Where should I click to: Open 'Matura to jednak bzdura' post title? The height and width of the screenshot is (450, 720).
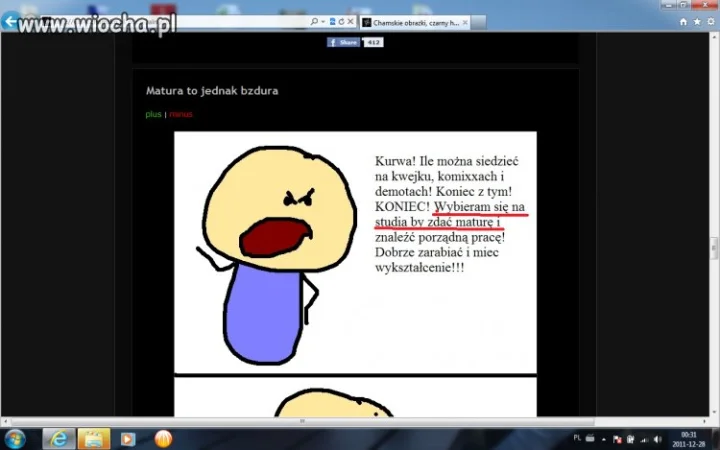click(212, 90)
